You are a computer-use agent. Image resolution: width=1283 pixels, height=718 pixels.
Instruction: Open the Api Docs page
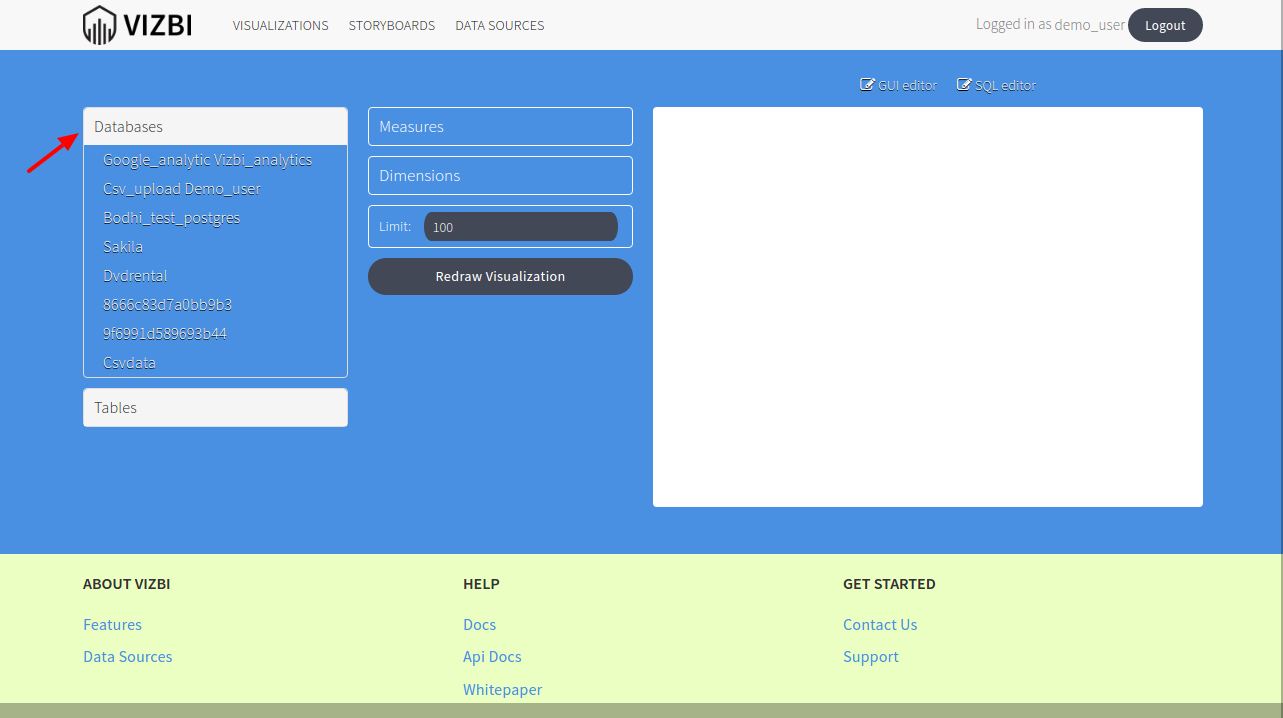click(492, 656)
